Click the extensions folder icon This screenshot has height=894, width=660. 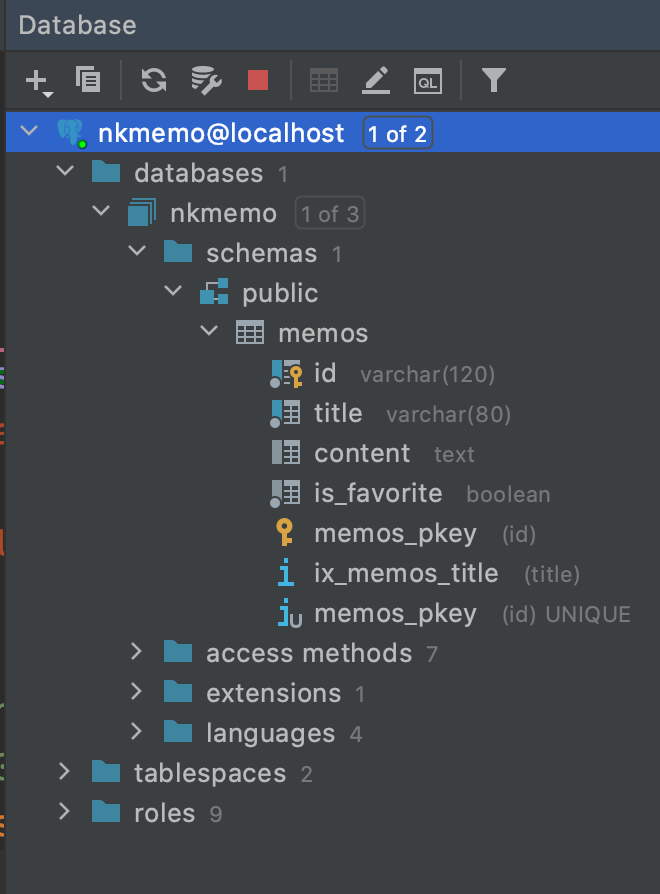(x=178, y=692)
